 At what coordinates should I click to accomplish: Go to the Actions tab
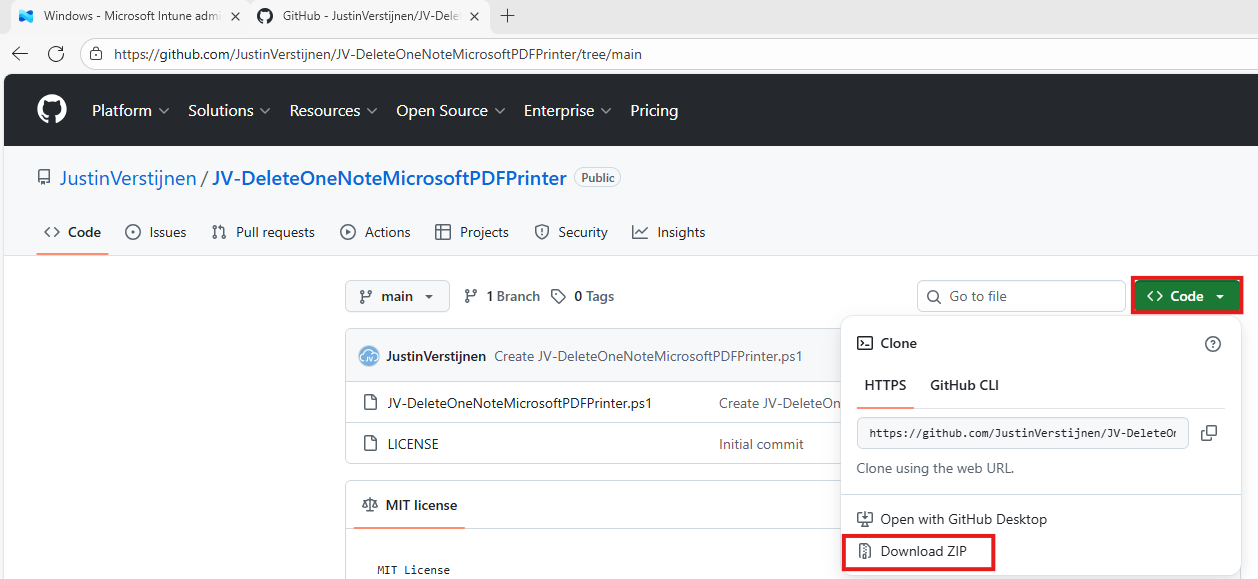coord(375,232)
